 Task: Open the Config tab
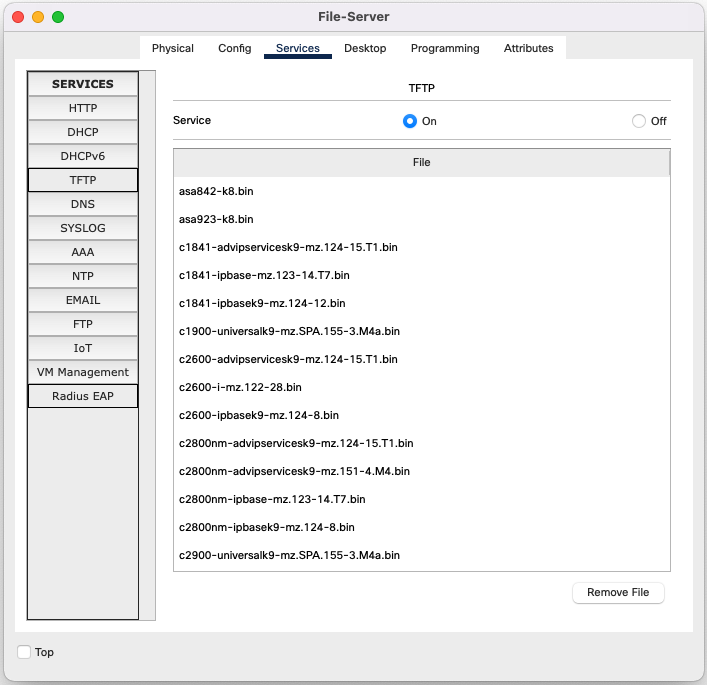(235, 48)
